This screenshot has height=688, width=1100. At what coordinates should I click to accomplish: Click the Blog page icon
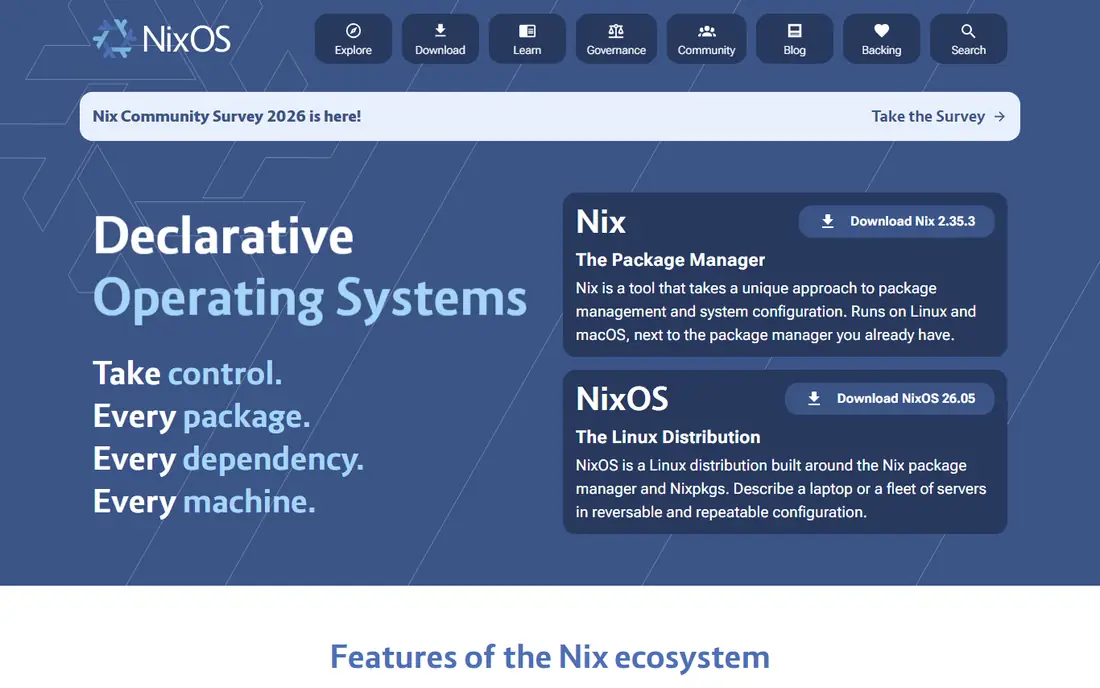(794, 31)
